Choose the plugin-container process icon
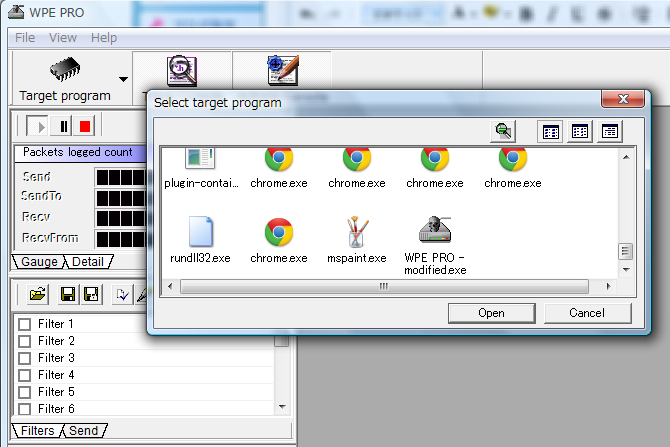This screenshot has width=670, height=447. 200,160
